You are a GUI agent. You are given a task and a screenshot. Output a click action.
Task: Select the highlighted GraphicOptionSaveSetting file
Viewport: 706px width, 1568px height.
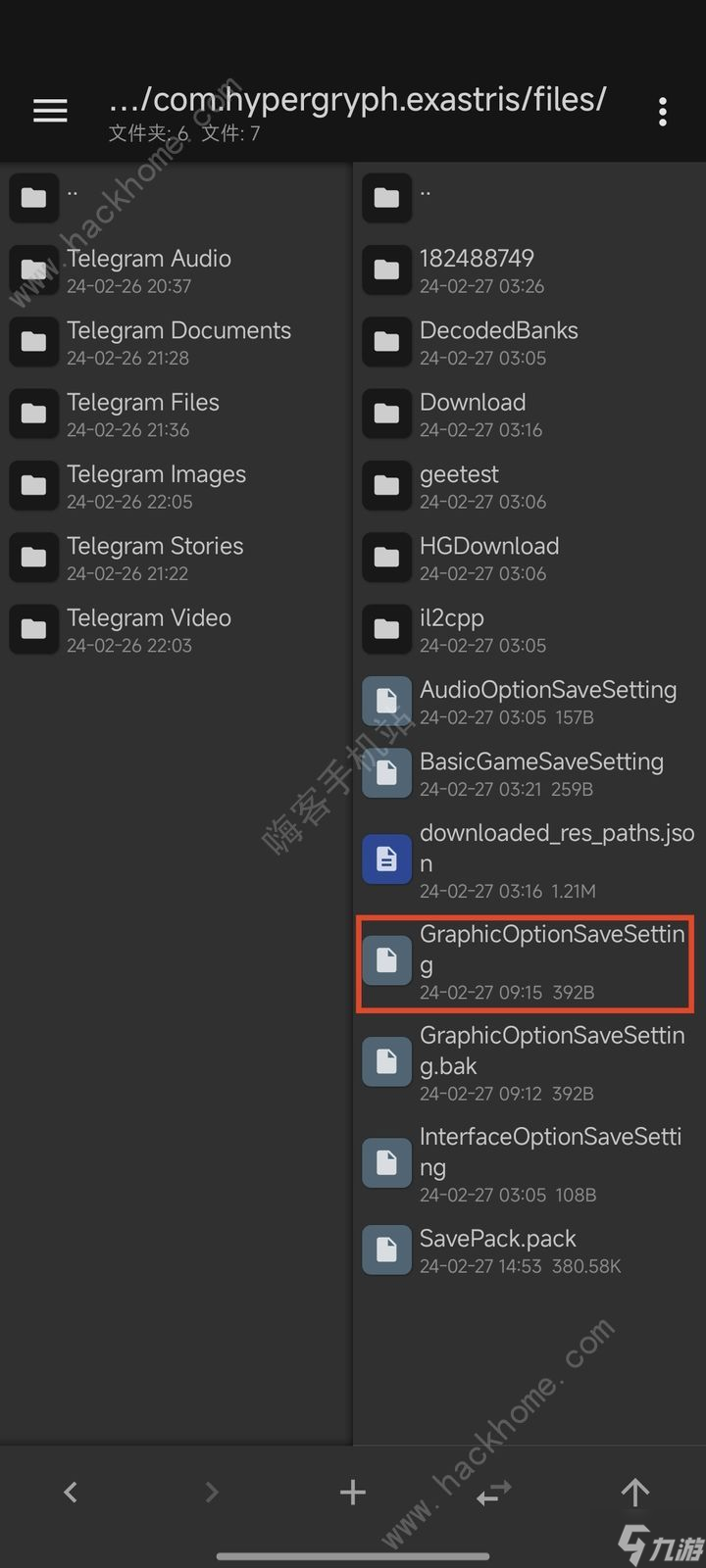pyautogui.click(x=526, y=962)
